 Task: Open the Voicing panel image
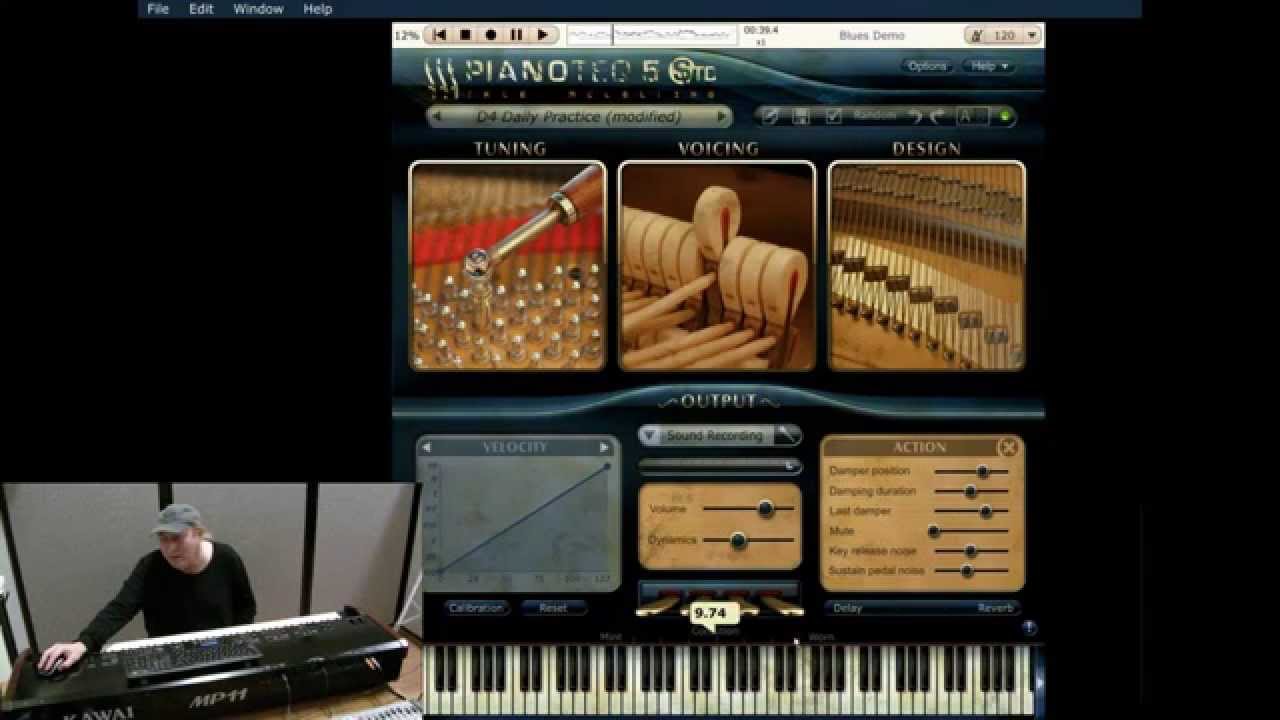pyautogui.click(x=717, y=266)
